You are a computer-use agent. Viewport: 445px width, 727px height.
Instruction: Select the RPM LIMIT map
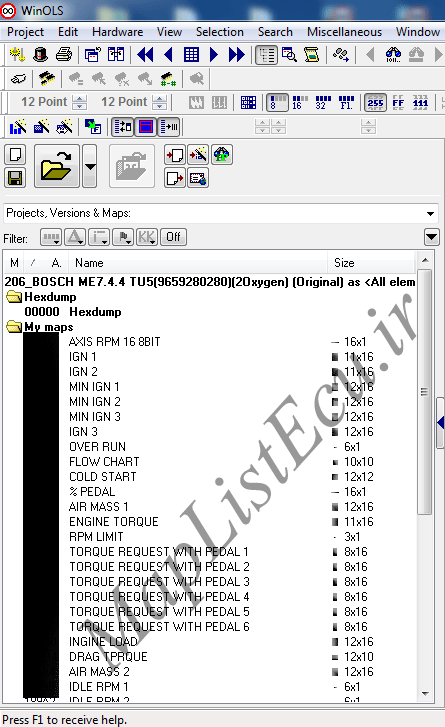coord(96,537)
